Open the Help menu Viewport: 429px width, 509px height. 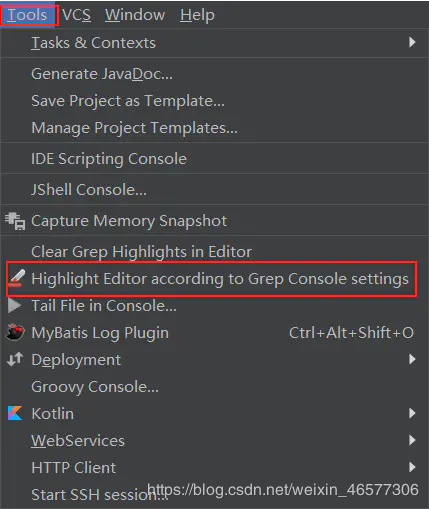[x=197, y=15]
